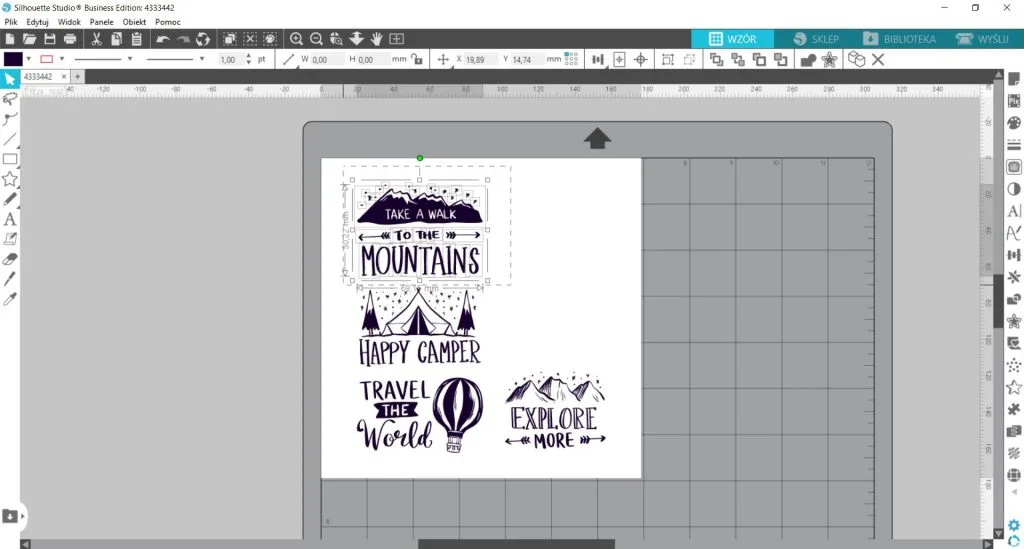Select the Draw a Rectangle tool

(x=10, y=159)
